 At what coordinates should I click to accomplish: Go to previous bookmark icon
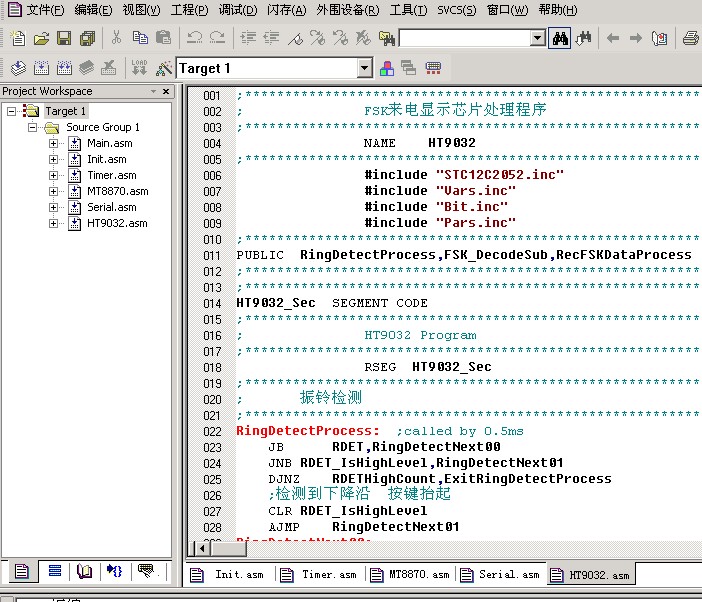[340, 38]
